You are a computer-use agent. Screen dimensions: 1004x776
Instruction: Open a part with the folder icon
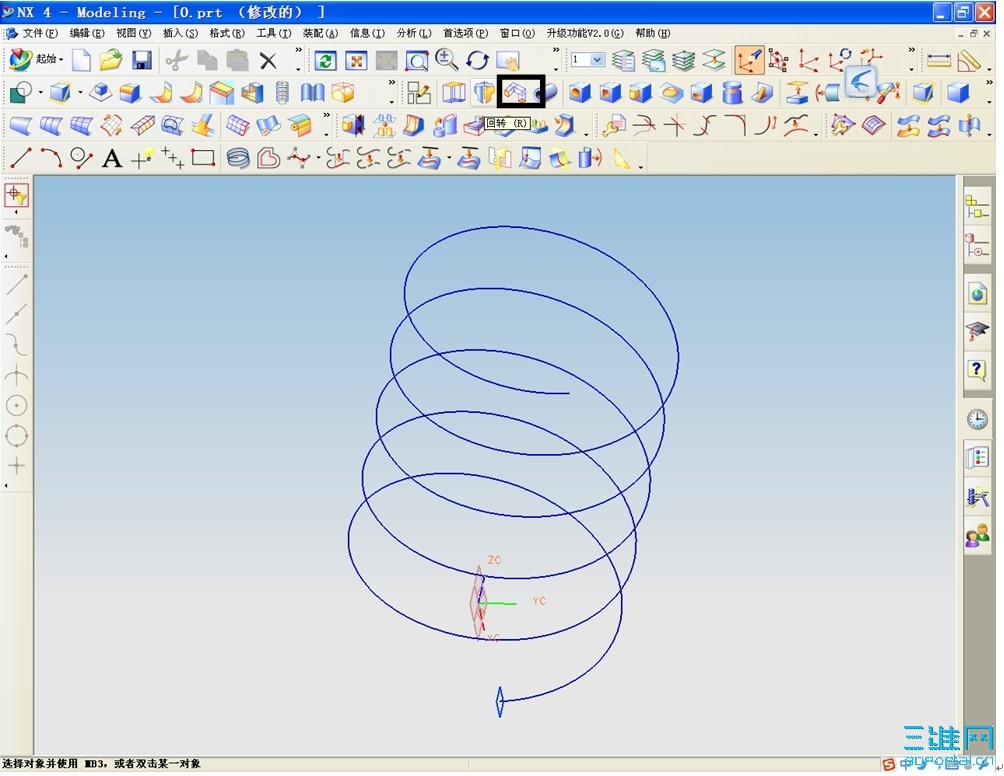[x=111, y=60]
